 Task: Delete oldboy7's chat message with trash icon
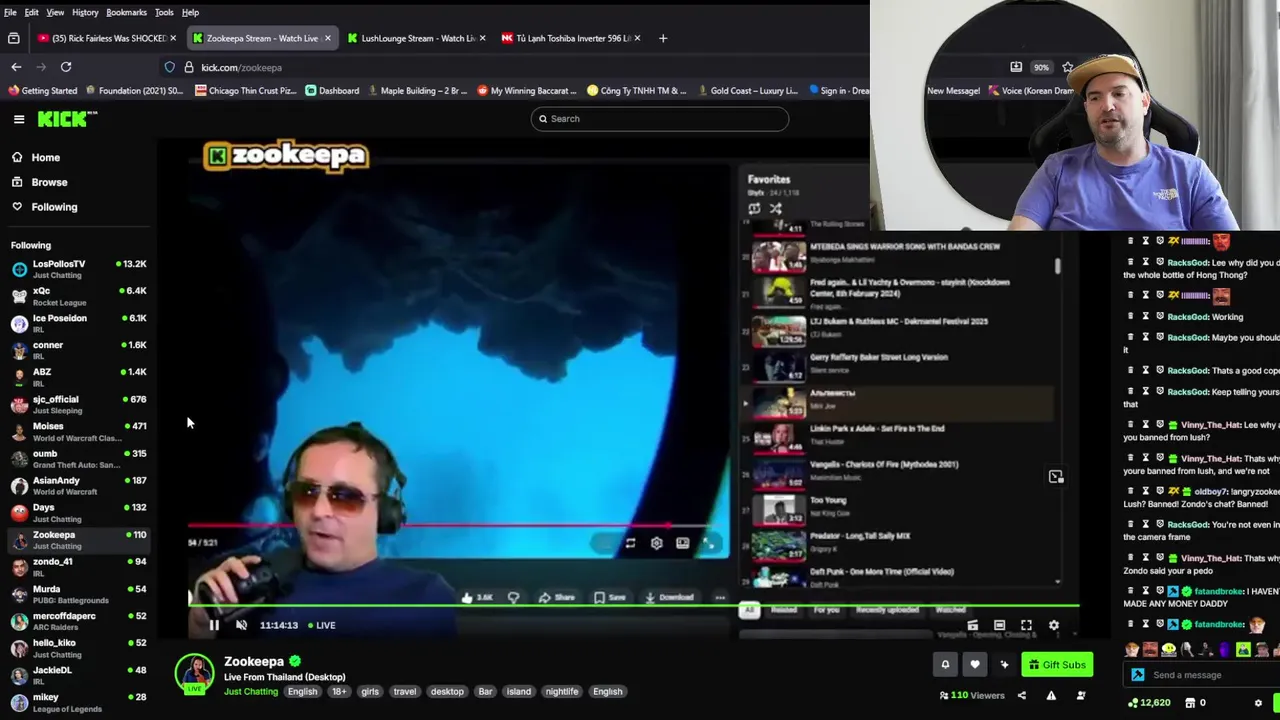[1131, 491]
